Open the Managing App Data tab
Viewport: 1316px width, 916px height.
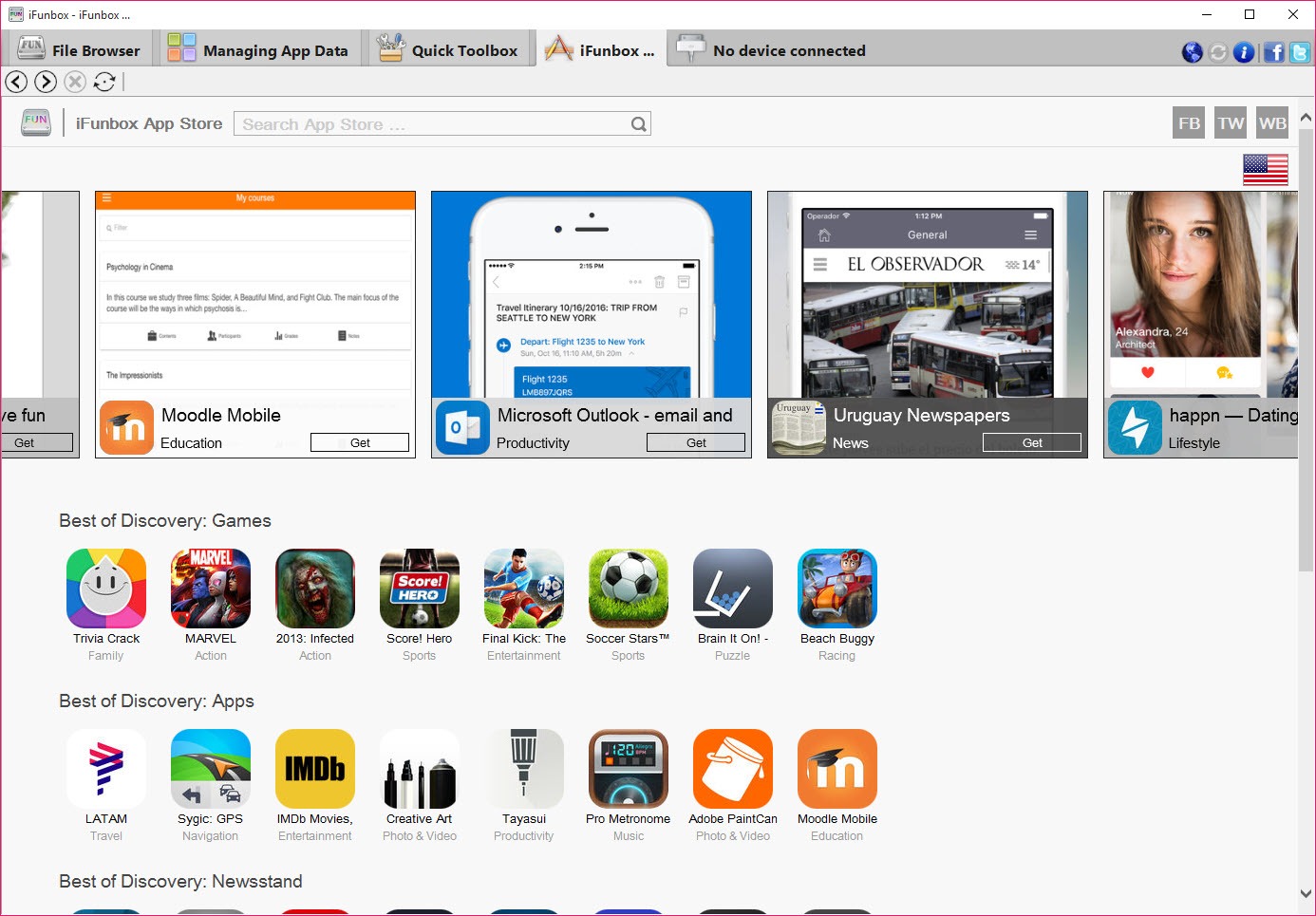258,50
